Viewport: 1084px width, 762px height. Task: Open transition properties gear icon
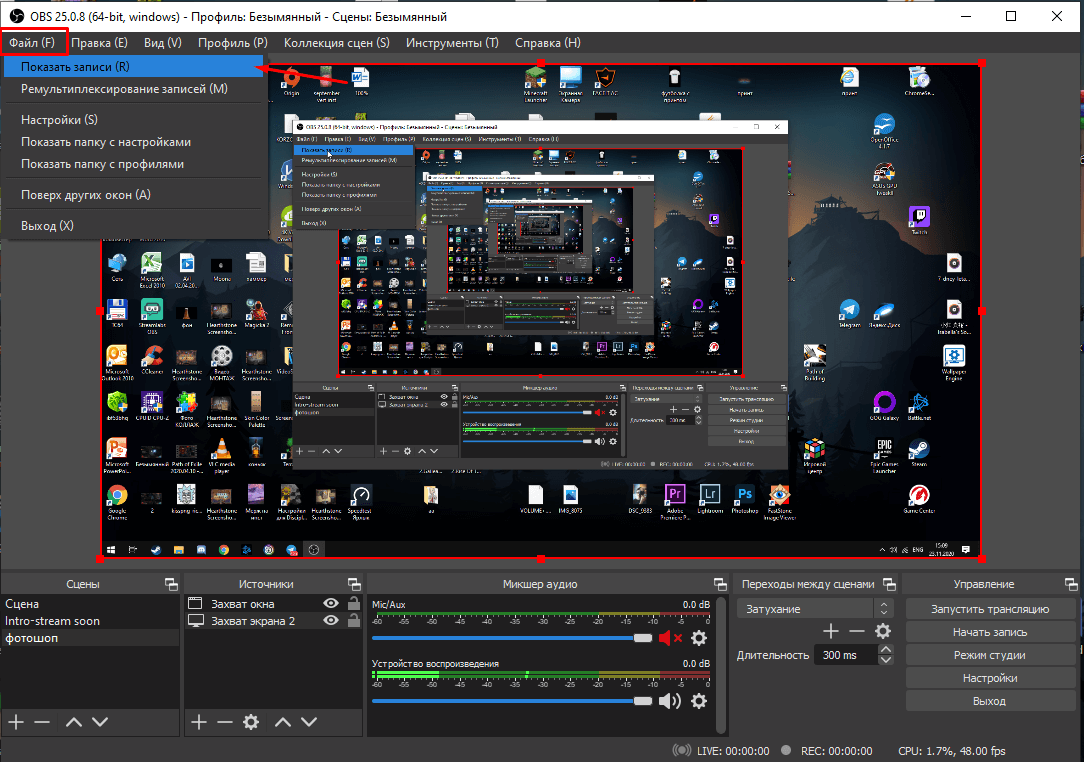pos(883,631)
